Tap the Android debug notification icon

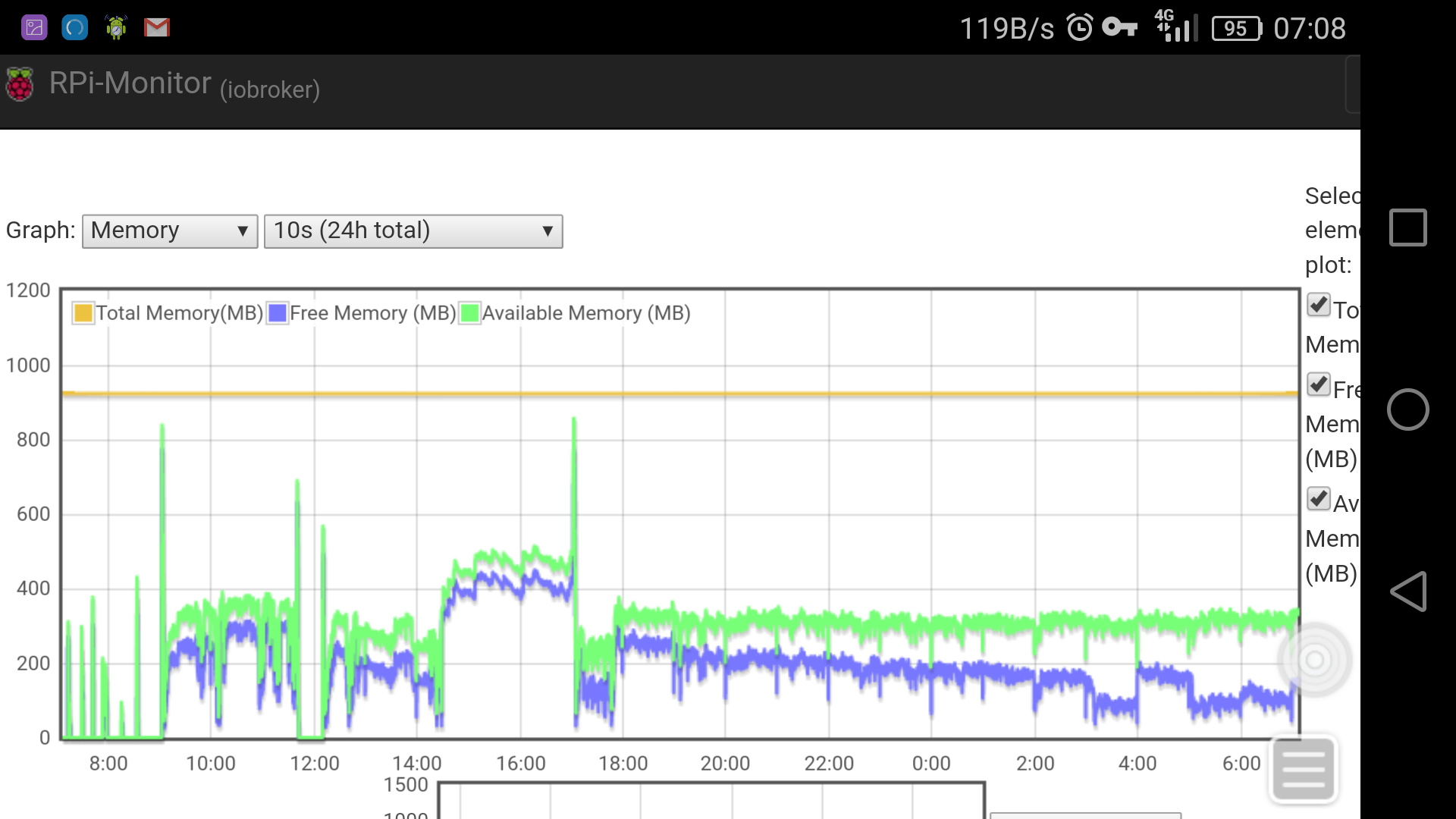click(116, 28)
